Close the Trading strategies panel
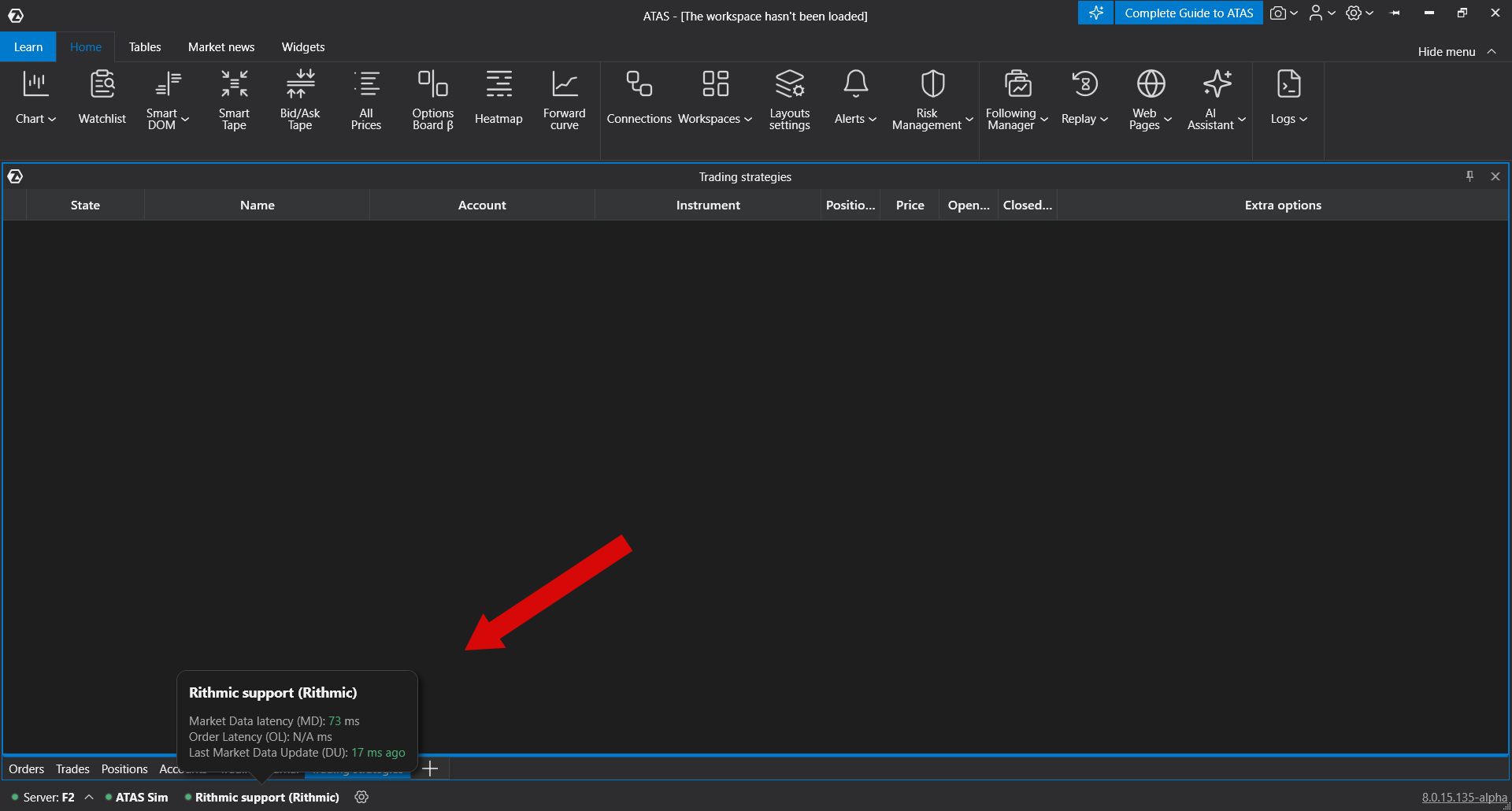Viewport: 1512px width, 811px height. point(1495,176)
